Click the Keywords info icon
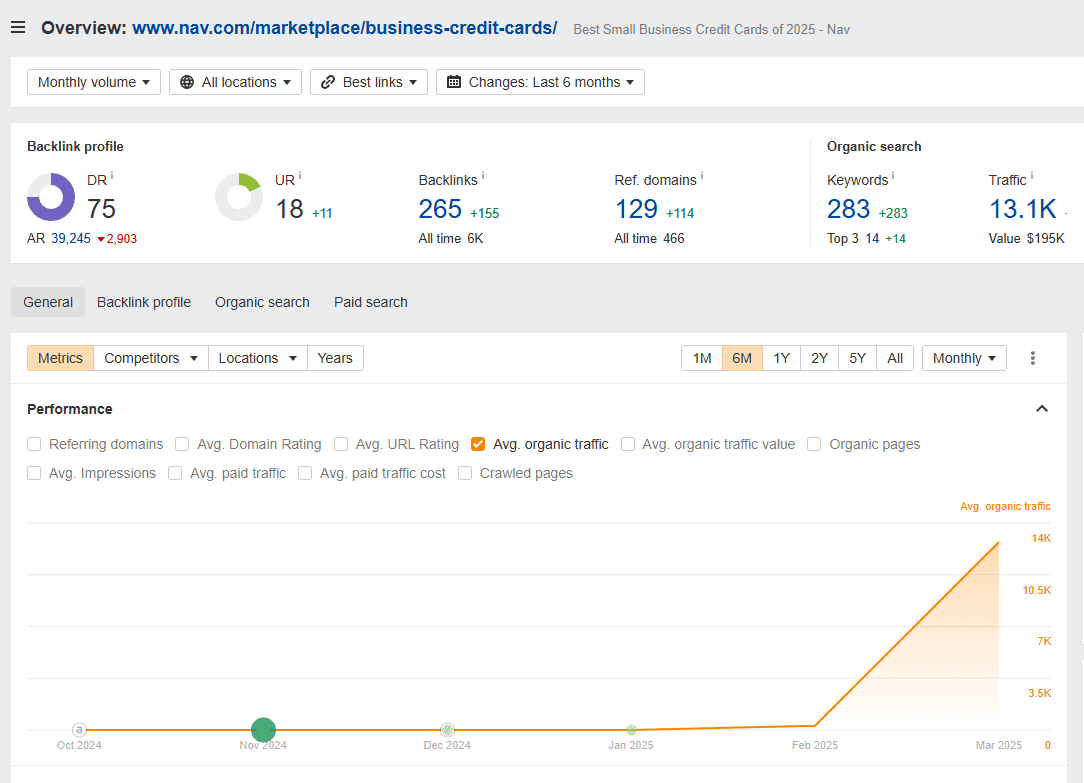The width and height of the screenshot is (1084, 783). point(893,176)
